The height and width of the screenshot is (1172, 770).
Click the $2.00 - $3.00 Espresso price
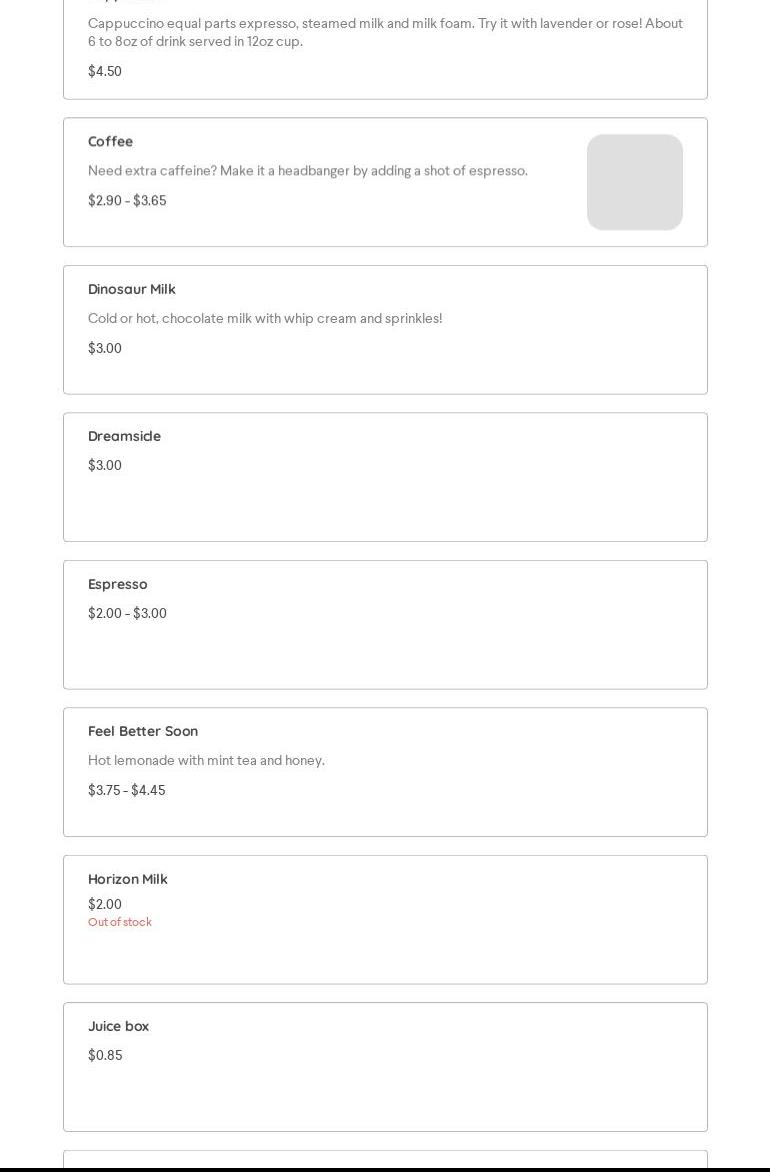(127, 613)
